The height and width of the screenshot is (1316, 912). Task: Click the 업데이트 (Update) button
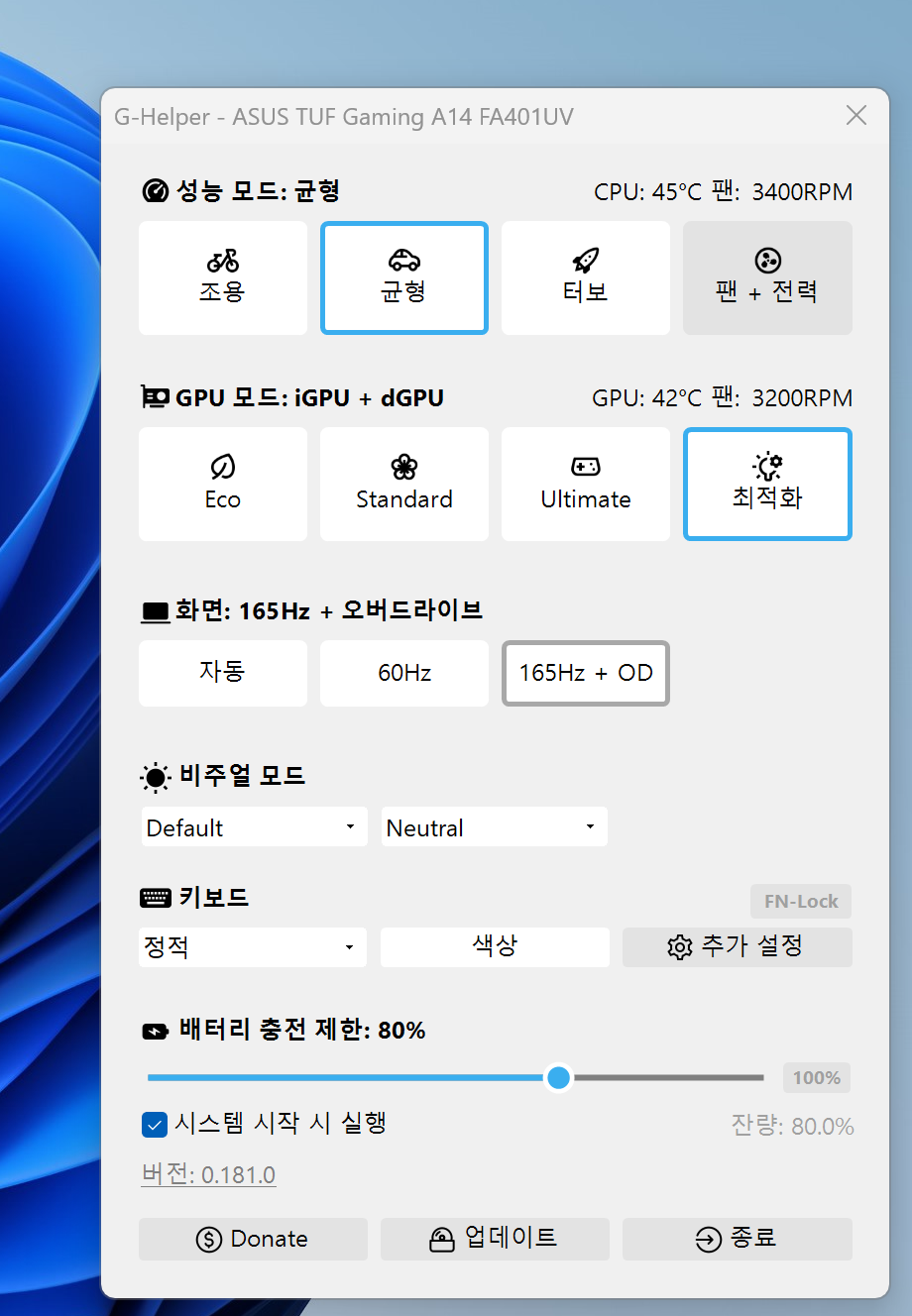[x=495, y=1239]
